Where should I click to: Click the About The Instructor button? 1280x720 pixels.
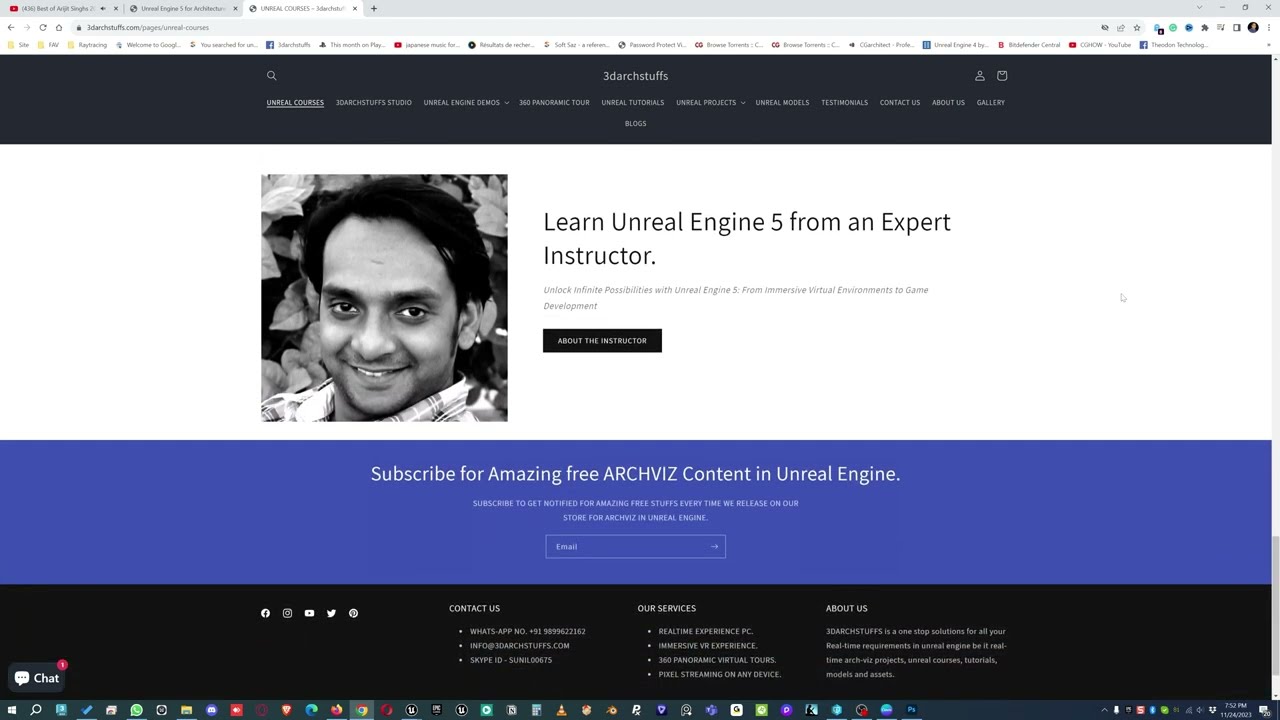pos(602,341)
